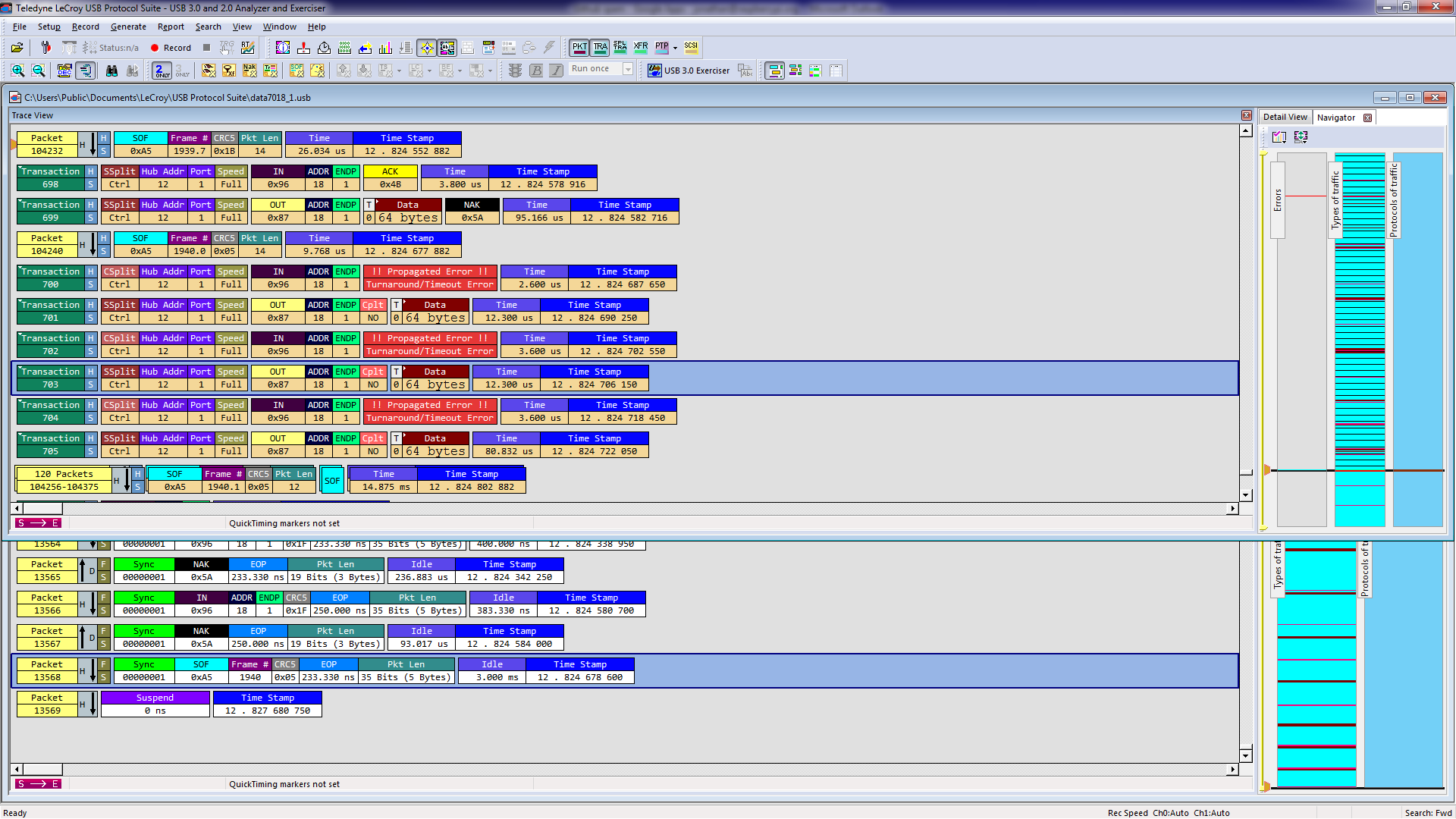The height and width of the screenshot is (819, 1456).
Task: Open the data view report icon
Action: [344, 48]
